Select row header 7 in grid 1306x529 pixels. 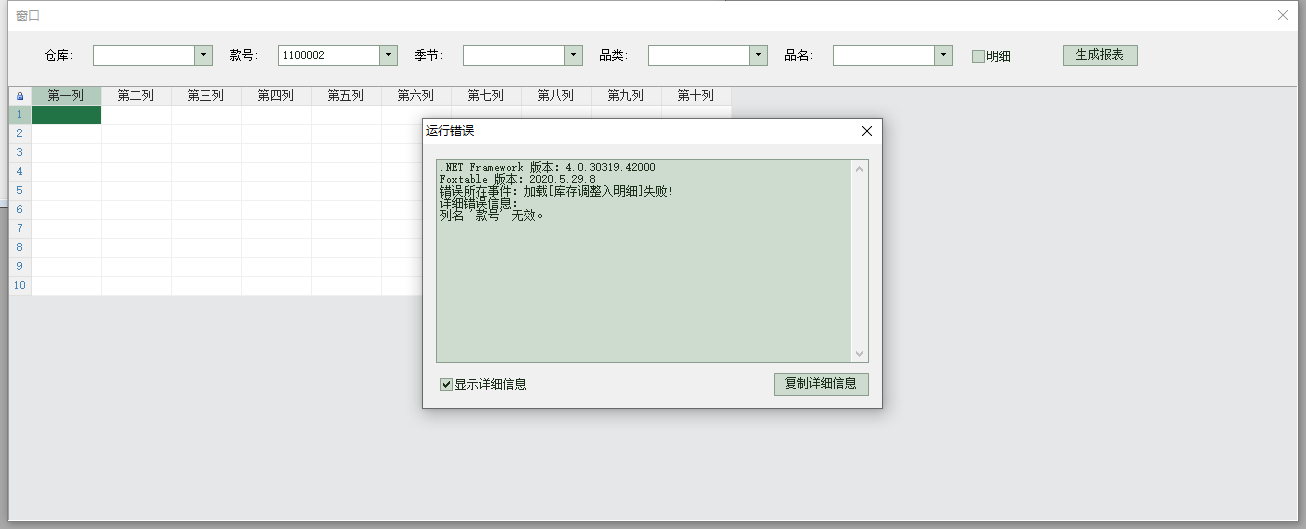point(20,229)
